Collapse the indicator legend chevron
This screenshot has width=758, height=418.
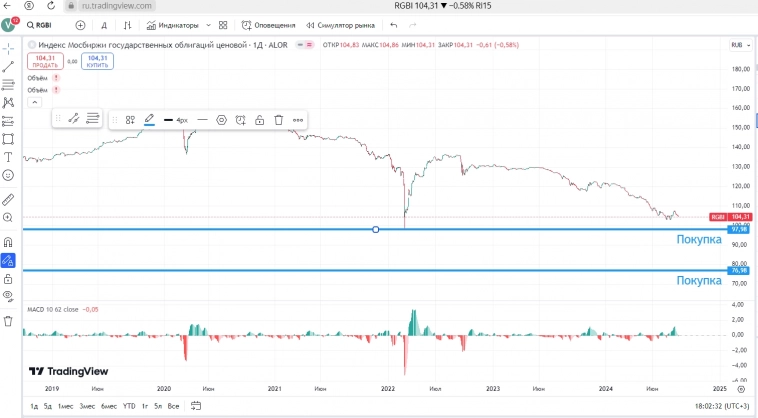click(35, 102)
